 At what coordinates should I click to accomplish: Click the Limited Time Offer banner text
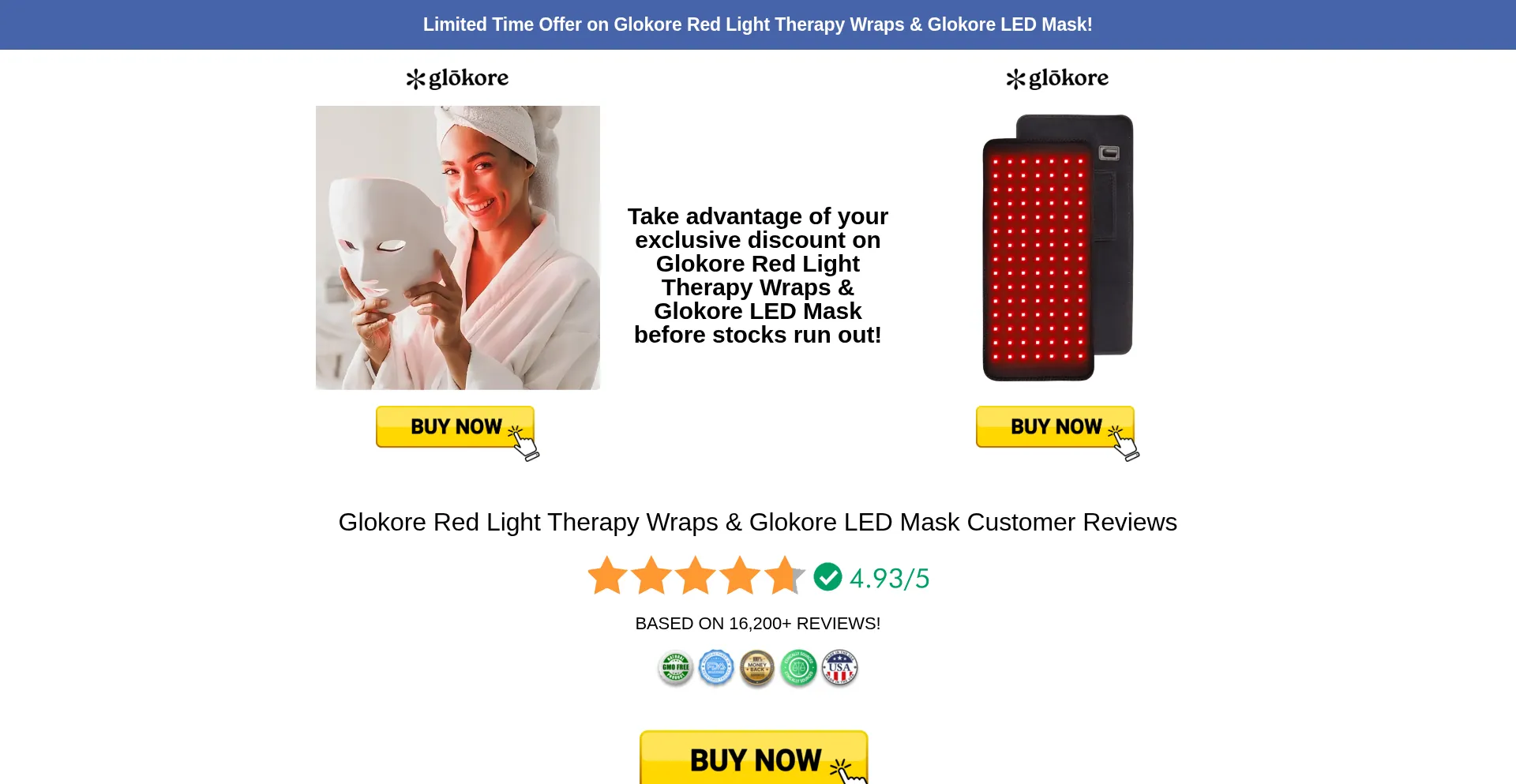758,24
